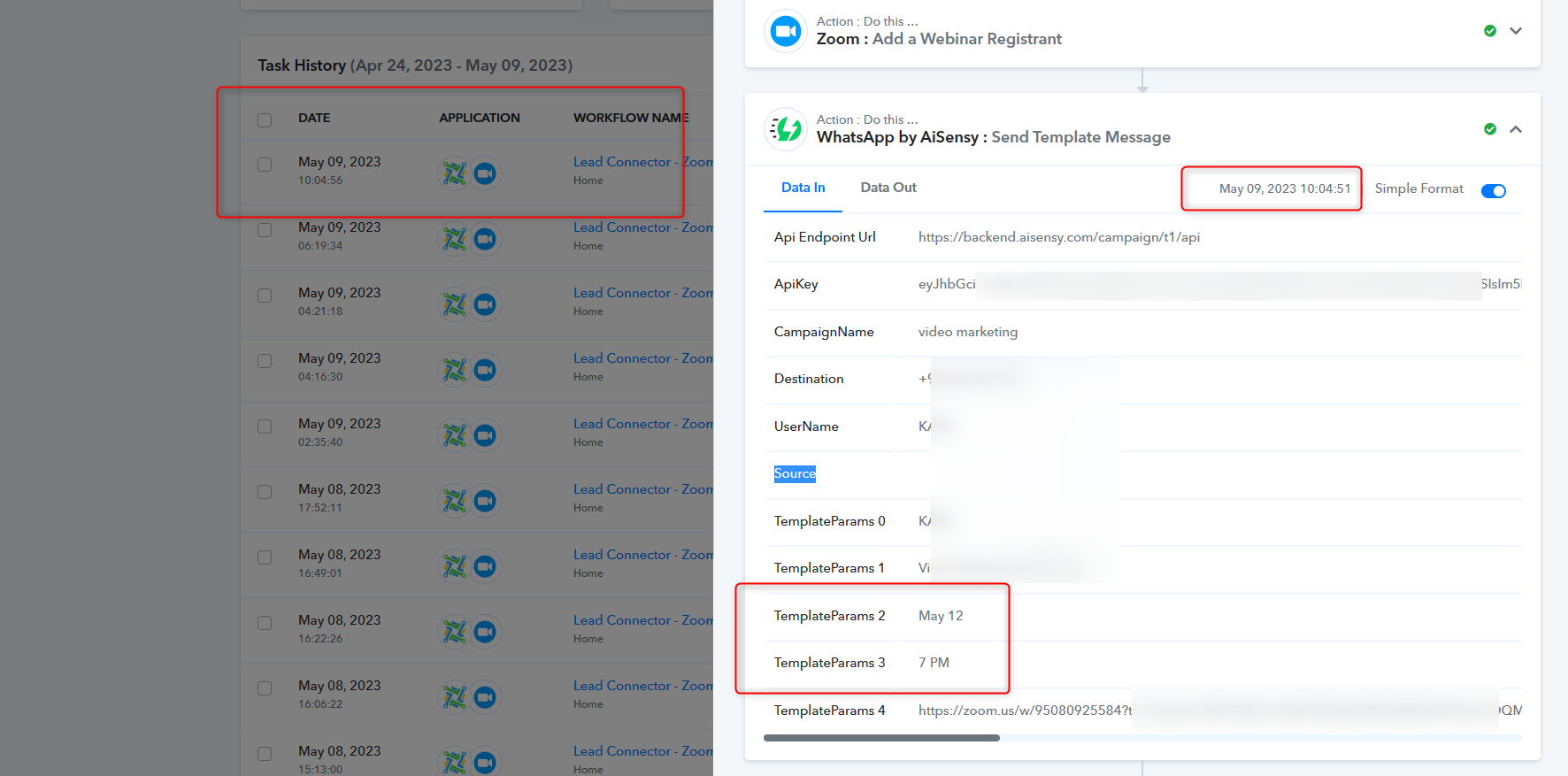Click Lead Connector icon in 15:13:00 row
The image size is (1568, 776).
(455, 762)
